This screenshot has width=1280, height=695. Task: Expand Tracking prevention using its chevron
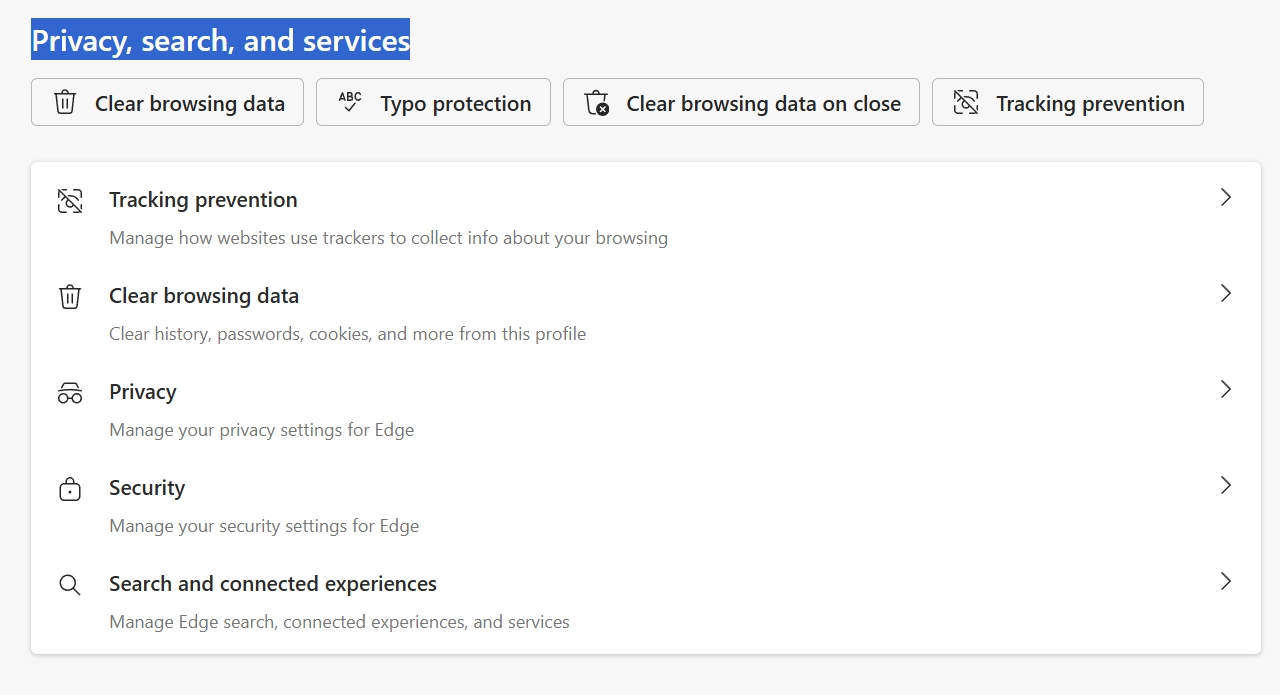[1226, 197]
